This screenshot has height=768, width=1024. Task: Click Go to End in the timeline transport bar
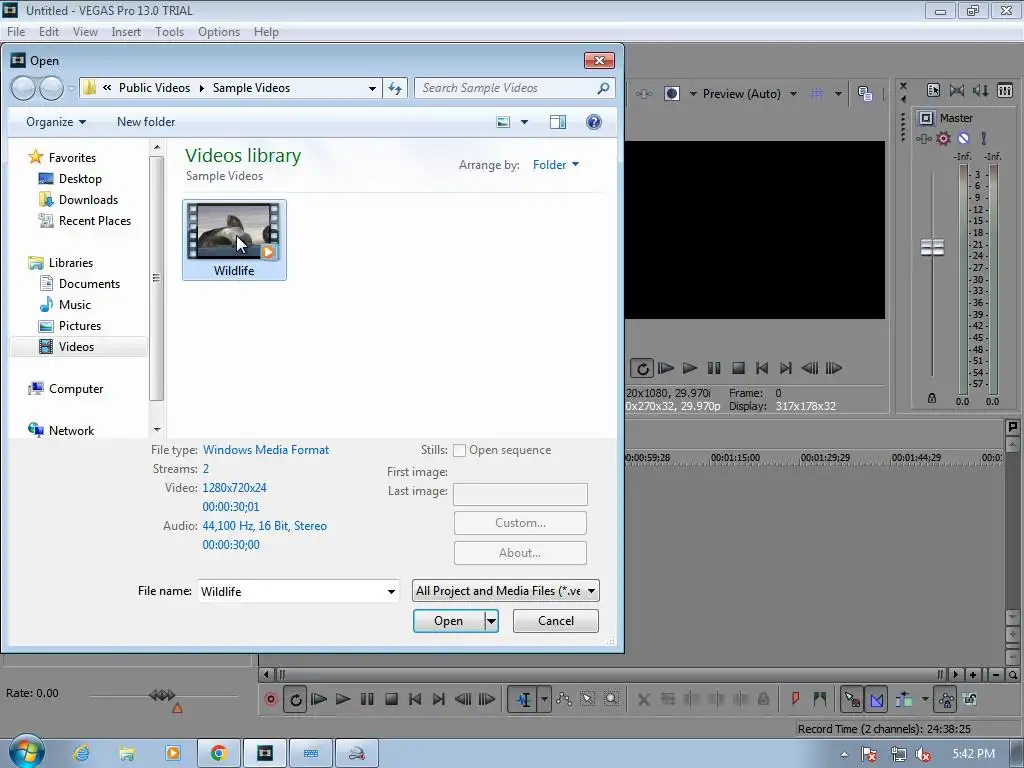coord(439,699)
